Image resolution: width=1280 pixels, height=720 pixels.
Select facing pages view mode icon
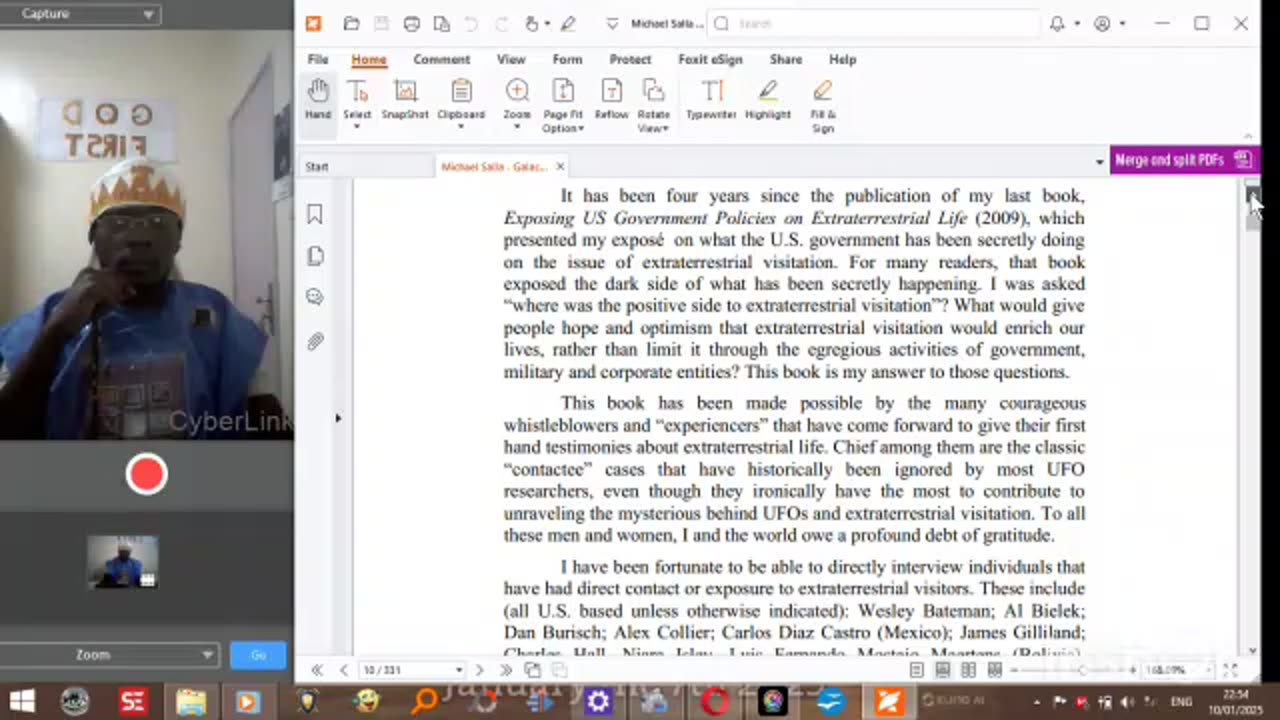(x=968, y=670)
